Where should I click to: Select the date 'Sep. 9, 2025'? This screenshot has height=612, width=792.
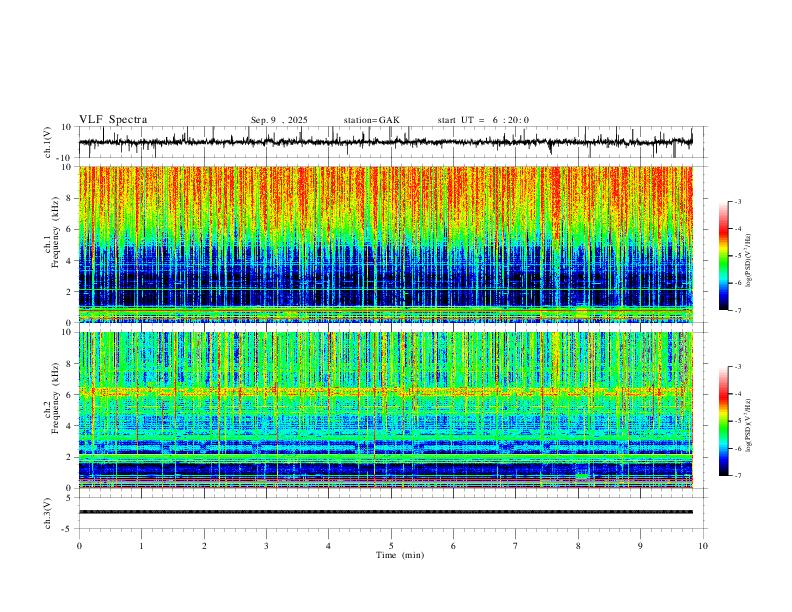279,120
